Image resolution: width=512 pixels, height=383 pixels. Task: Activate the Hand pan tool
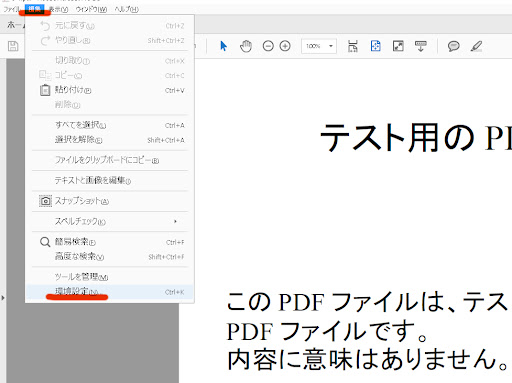tap(246, 46)
